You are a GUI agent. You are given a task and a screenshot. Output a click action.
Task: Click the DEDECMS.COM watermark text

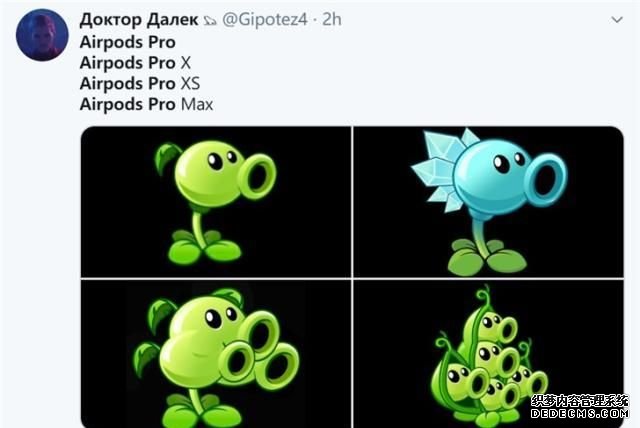pos(580,413)
